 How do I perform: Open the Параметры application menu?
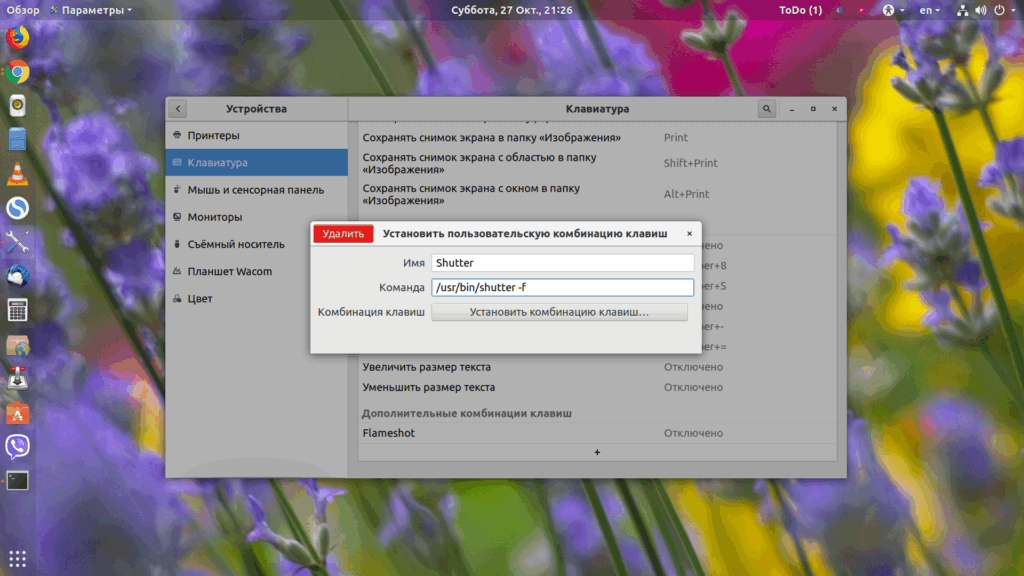coord(91,10)
